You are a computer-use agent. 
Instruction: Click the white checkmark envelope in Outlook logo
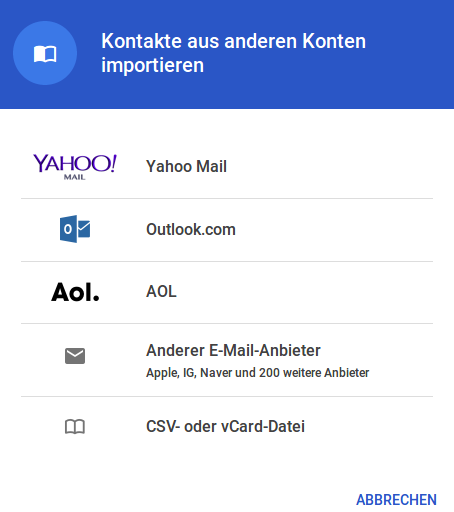tap(84, 229)
